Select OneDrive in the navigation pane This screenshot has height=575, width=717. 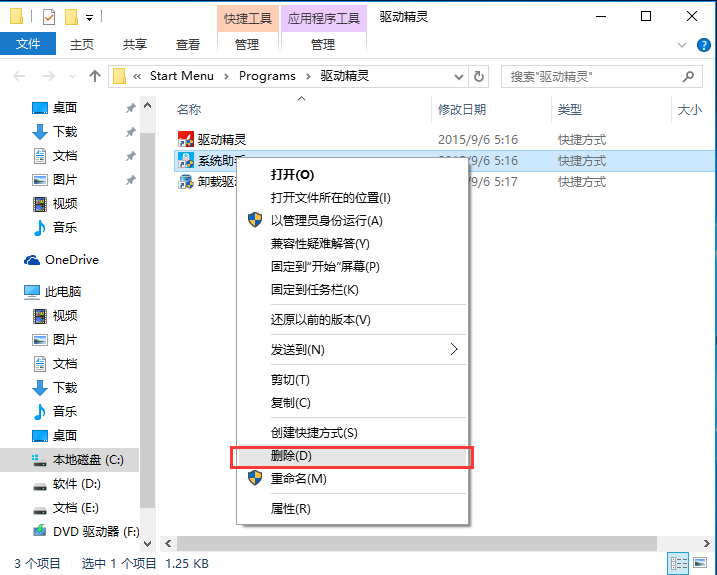(x=72, y=260)
